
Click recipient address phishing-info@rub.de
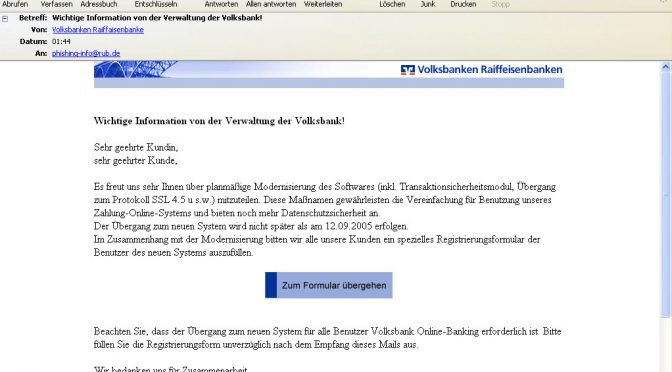pos(86,54)
